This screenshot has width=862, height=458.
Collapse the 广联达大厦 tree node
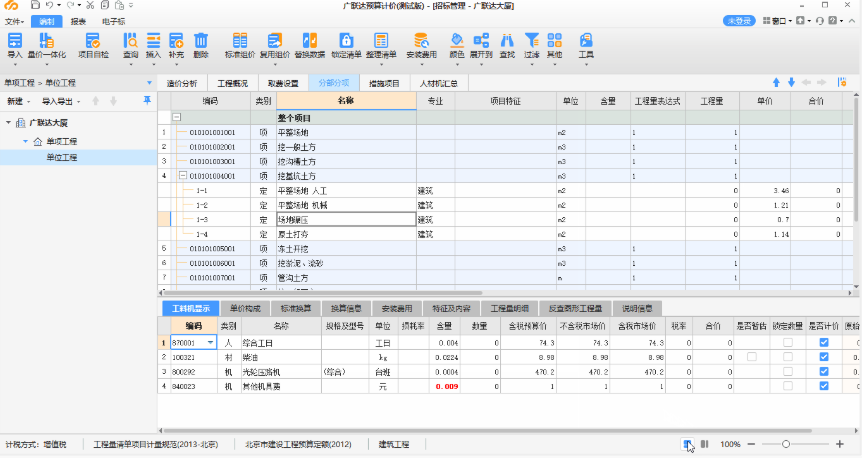pos(9,122)
